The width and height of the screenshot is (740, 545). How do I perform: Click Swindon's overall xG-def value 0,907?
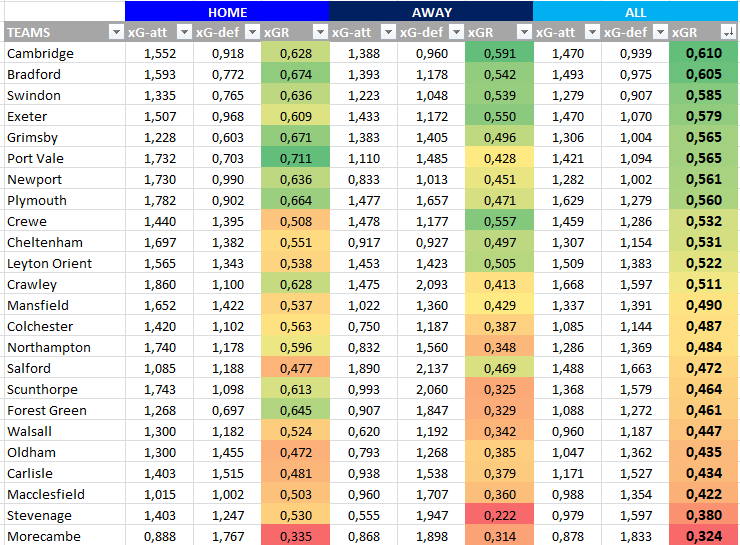[635, 95]
